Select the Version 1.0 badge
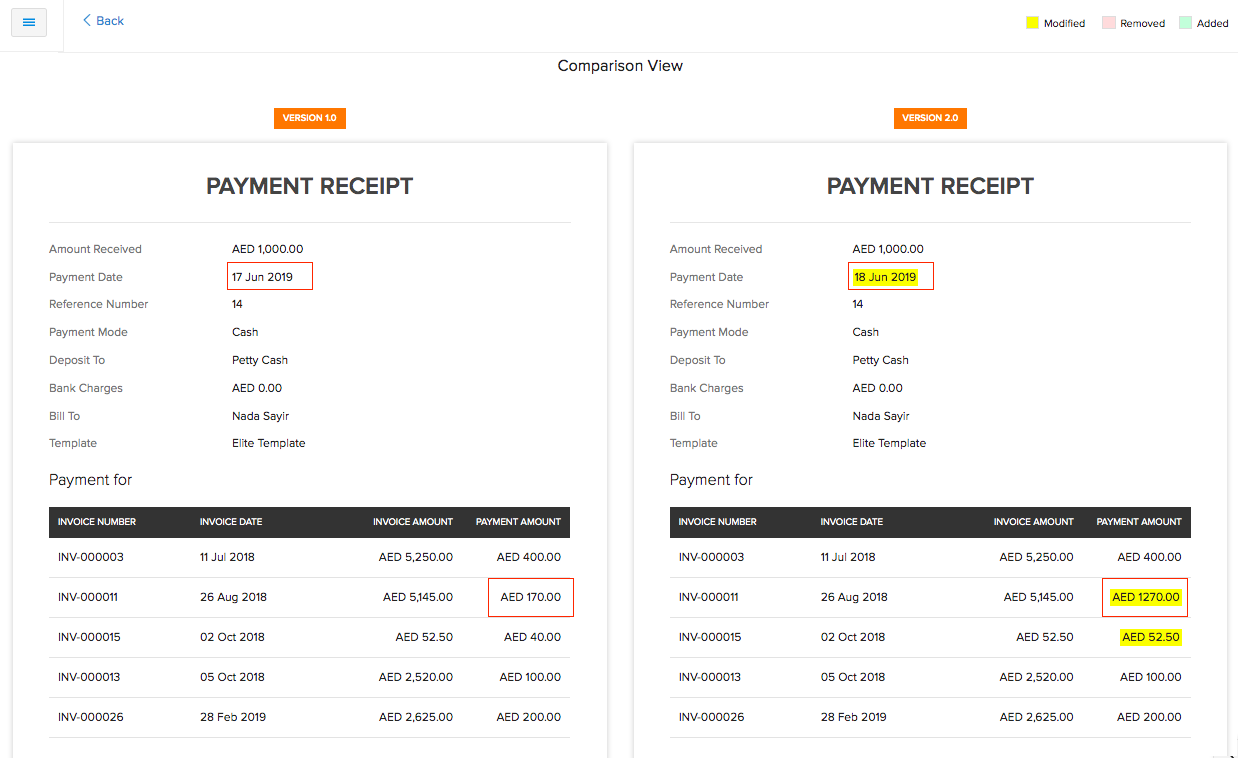 point(309,118)
